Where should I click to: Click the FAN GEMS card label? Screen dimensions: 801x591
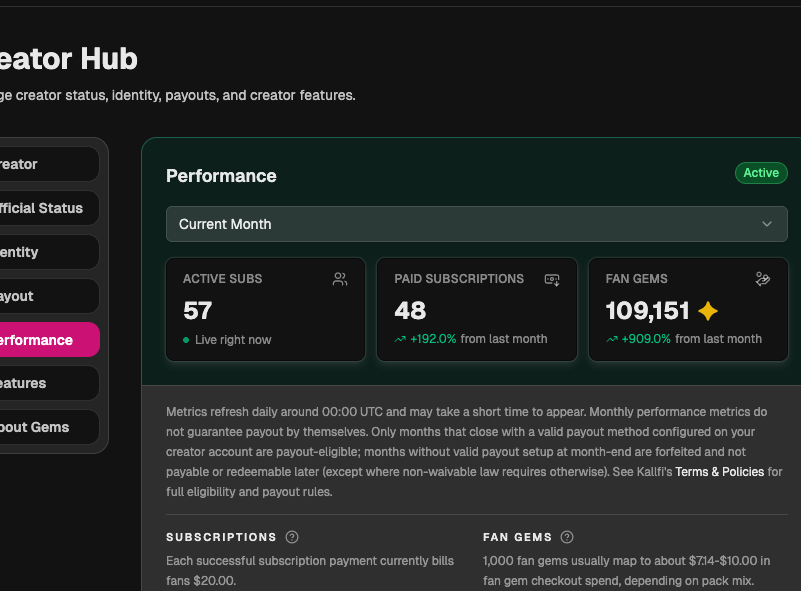coord(637,278)
